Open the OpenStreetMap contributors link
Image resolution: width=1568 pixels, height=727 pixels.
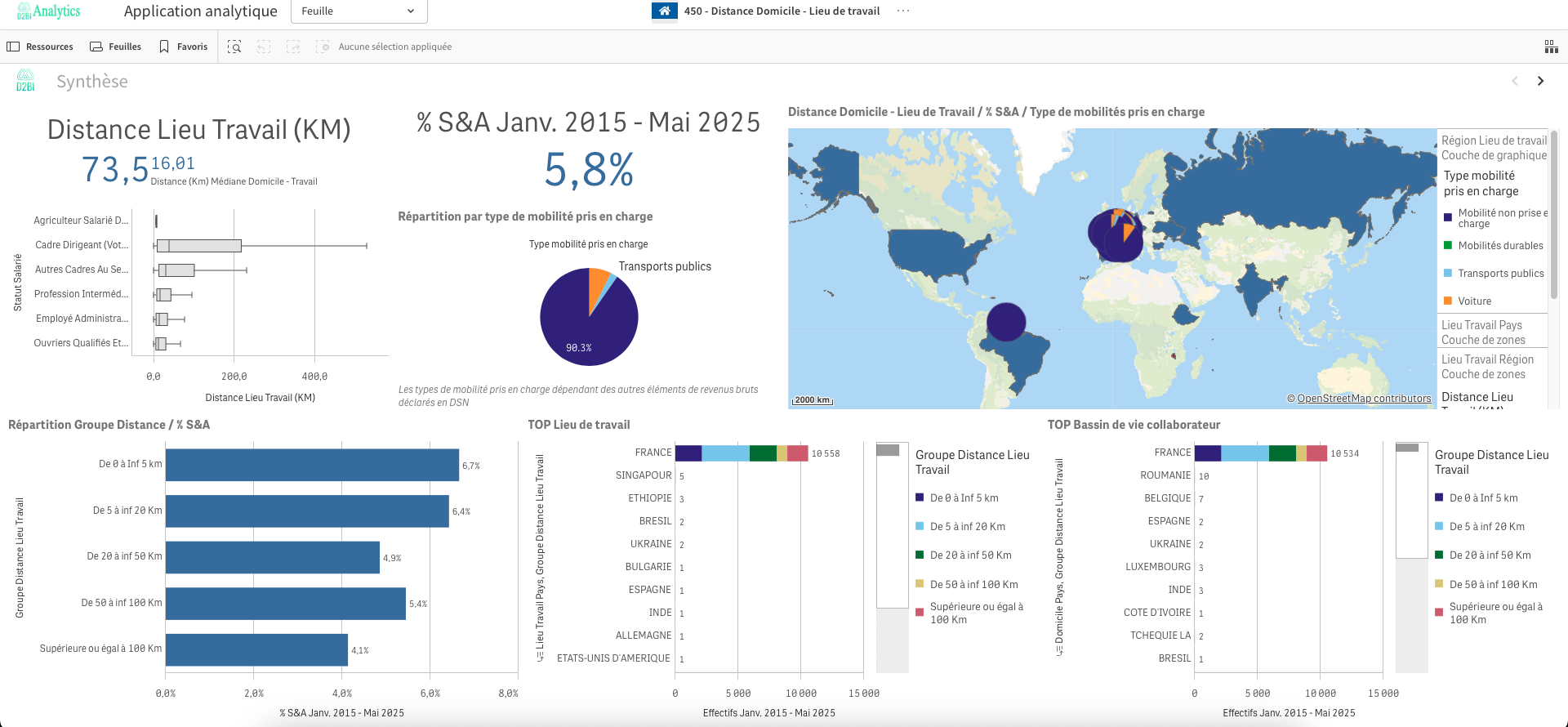coord(1364,399)
